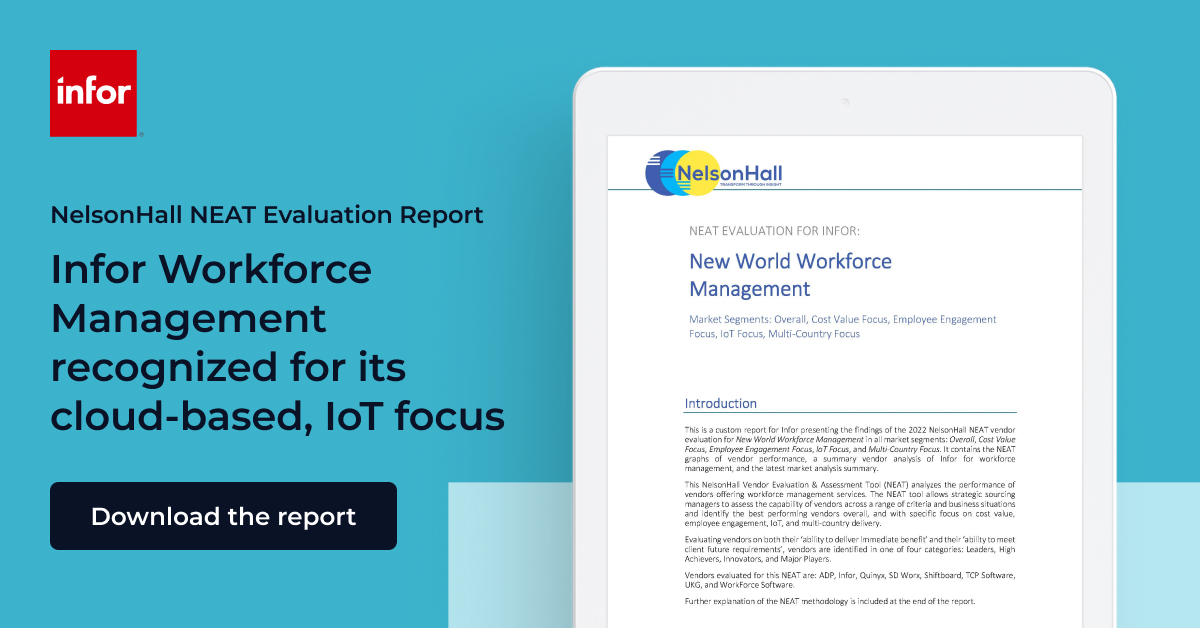The height and width of the screenshot is (628, 1200).
Task: Click the Infor logo trademark symbol
Action: 141,135
